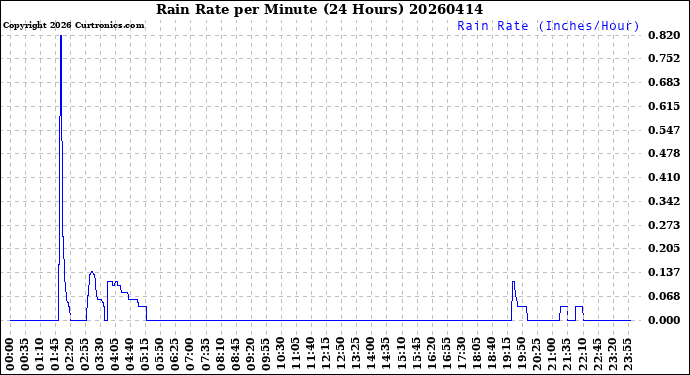The height and width of the screenshot is (375, 690).
Task: Click the 03:30 time label
Action: tap(101, 355)
